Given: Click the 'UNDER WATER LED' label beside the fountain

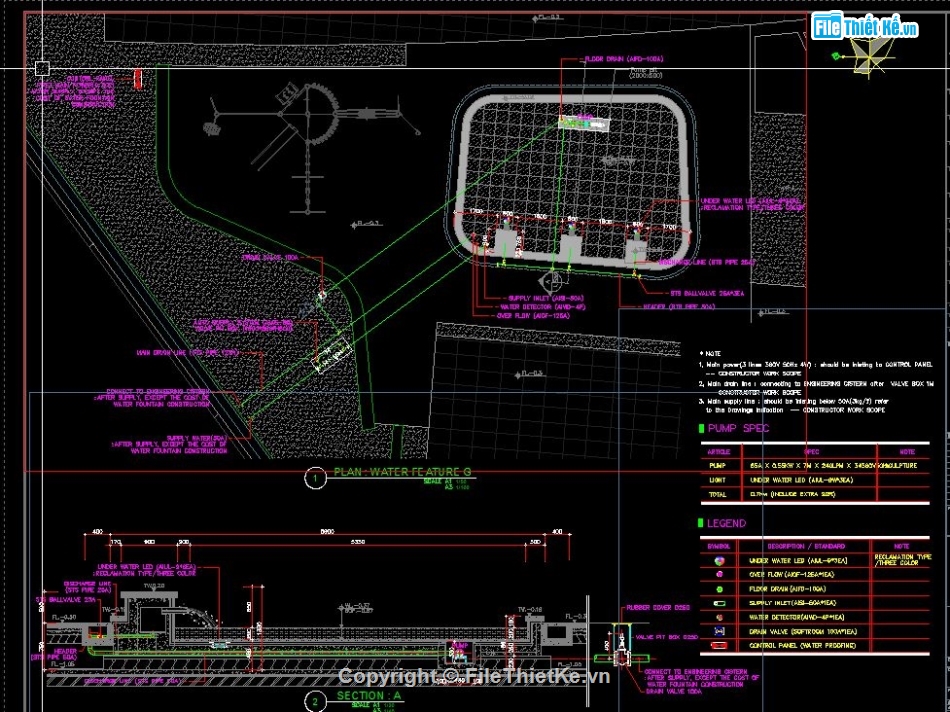Looking at the screenshot, I should (x=752, y=204).
